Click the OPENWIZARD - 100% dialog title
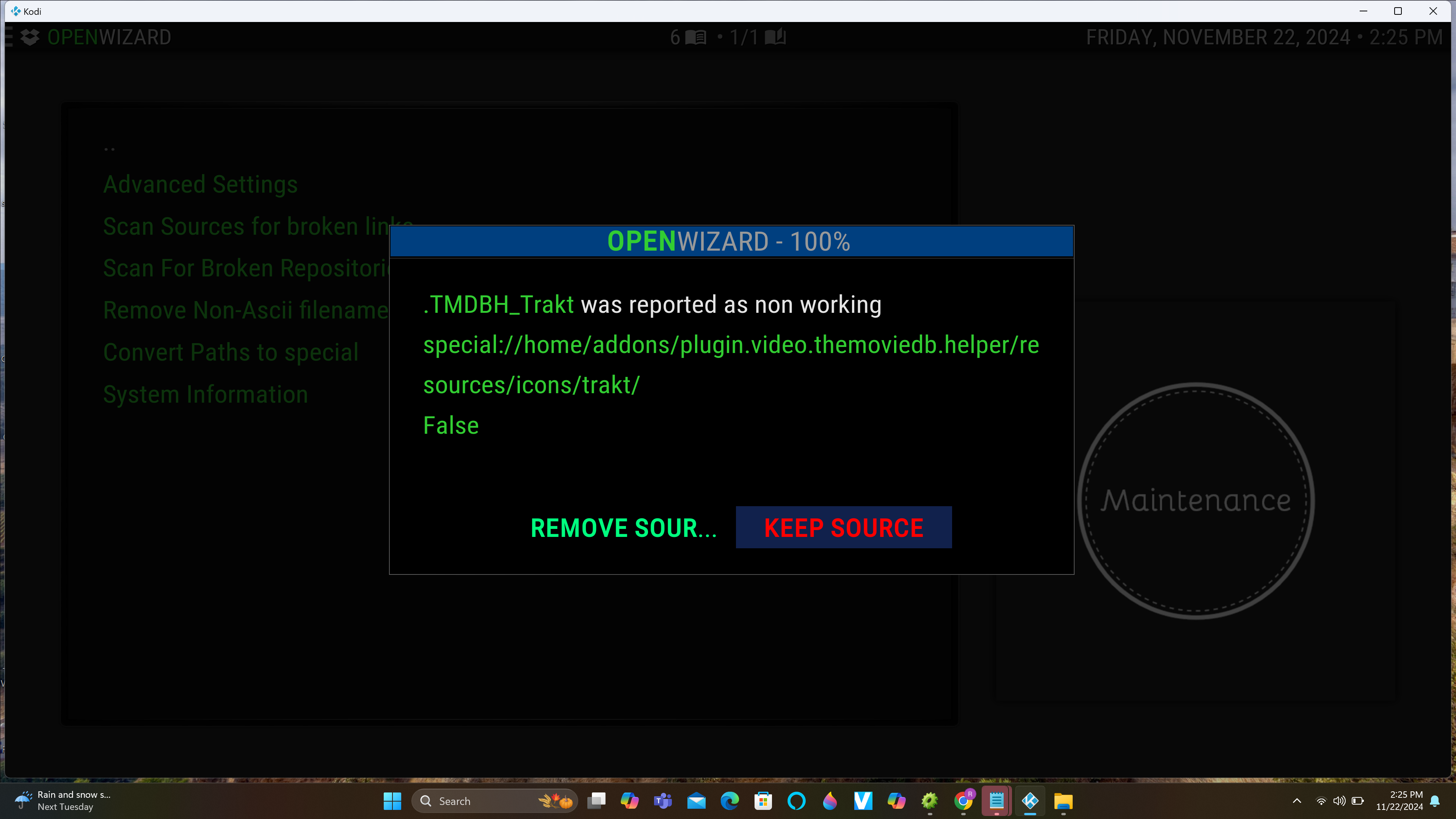 pos(728,242)
